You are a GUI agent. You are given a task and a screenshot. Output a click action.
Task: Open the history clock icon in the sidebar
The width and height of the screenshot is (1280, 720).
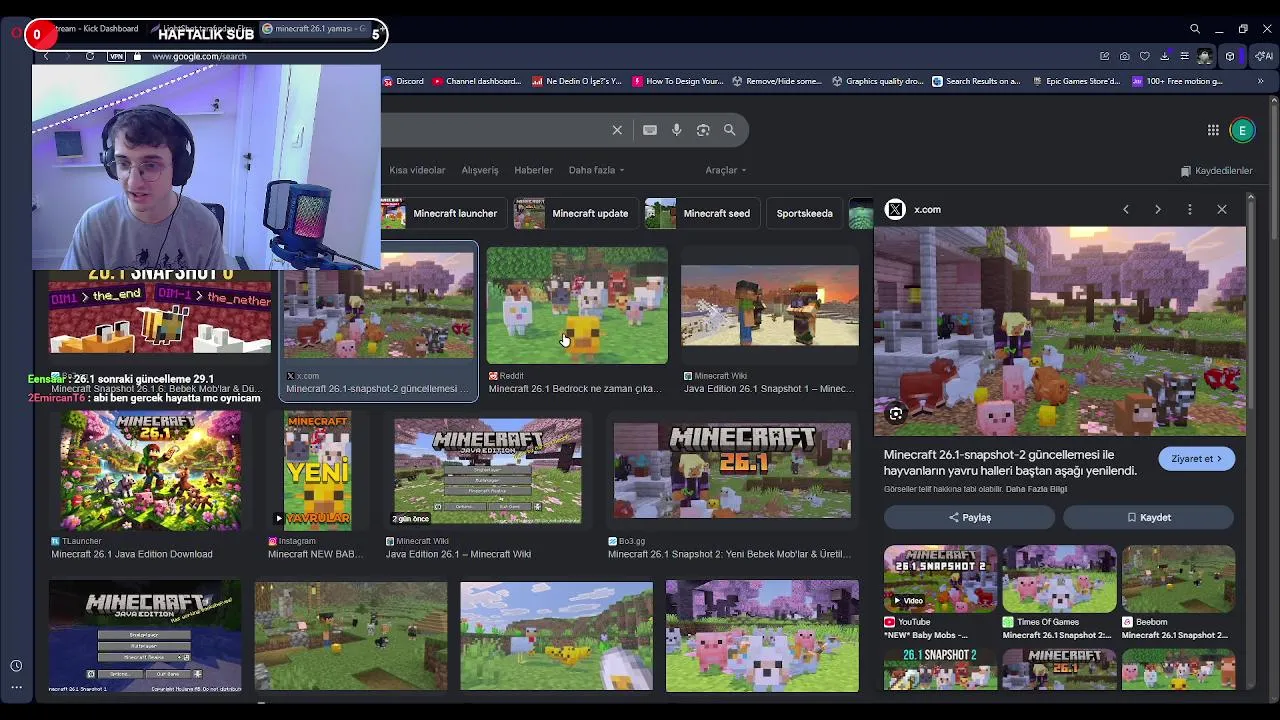16,666
